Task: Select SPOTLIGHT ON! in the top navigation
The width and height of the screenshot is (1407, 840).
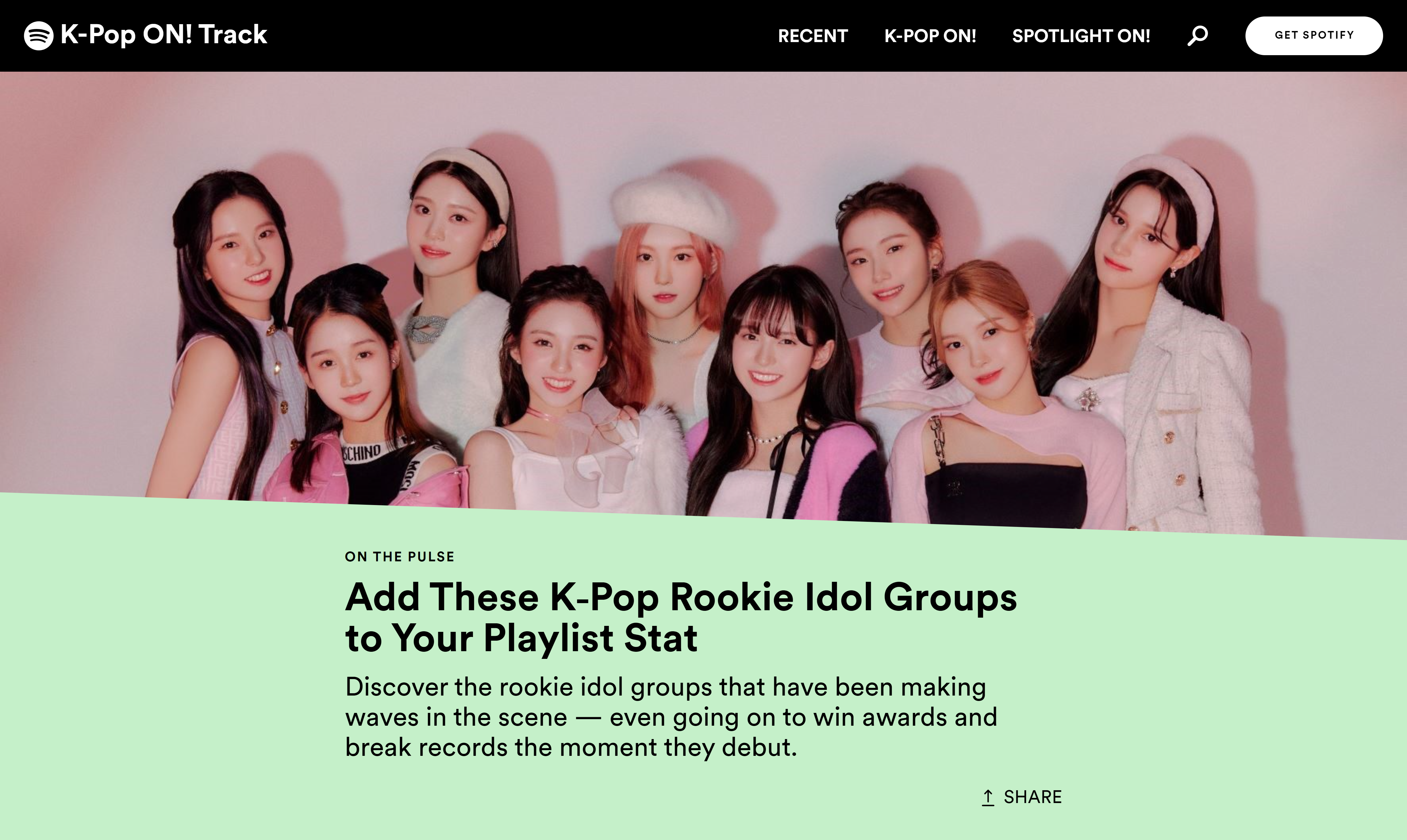Action: point(1081,36)
